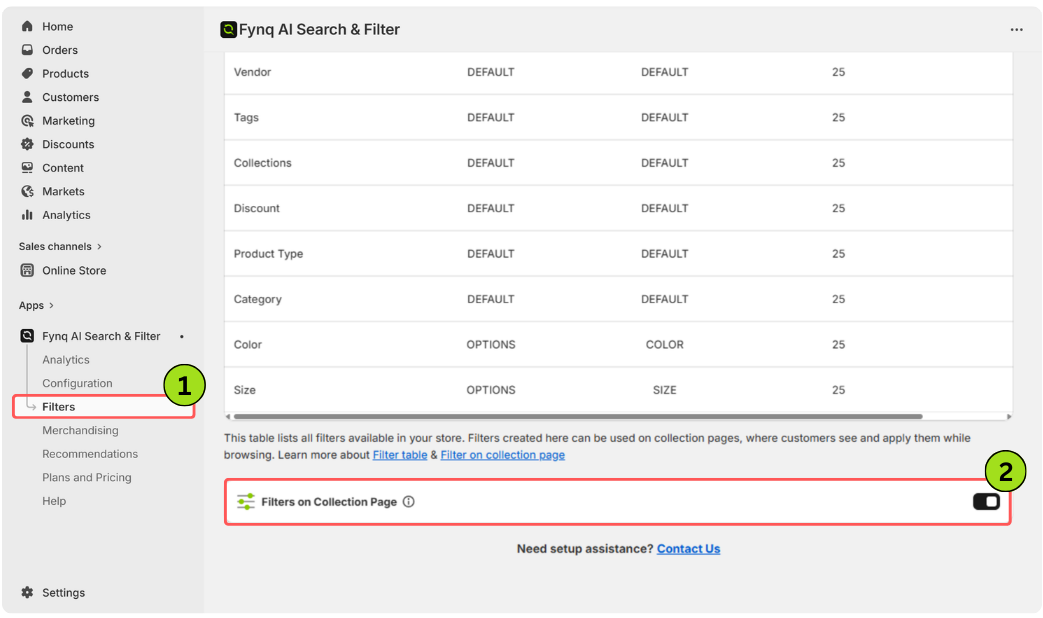Open Fynq AI Search & Filter in sidebar
The width and height of the screenshot is (1043, 618).
point(101,337)
